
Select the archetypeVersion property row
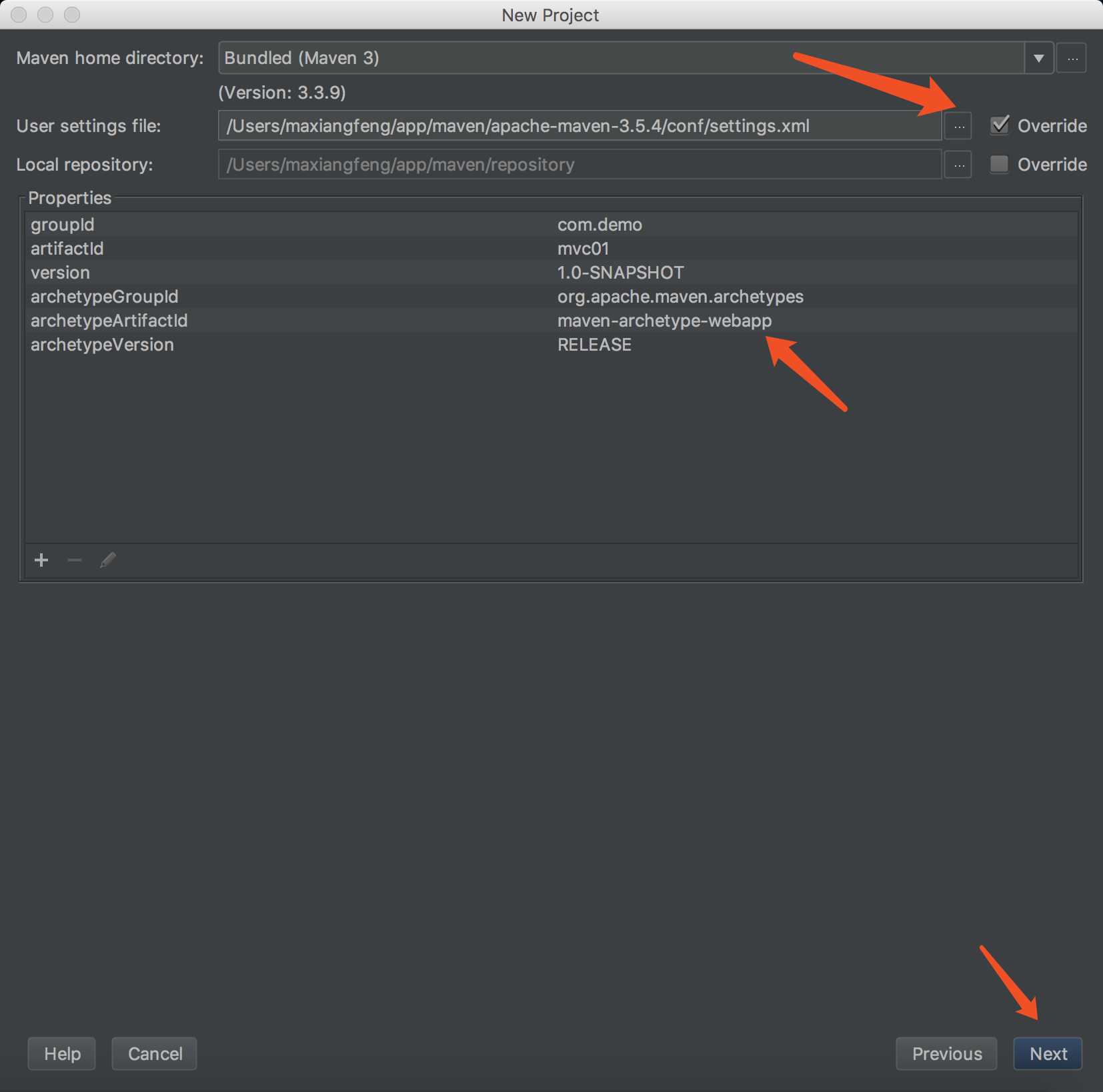[551, 345]
